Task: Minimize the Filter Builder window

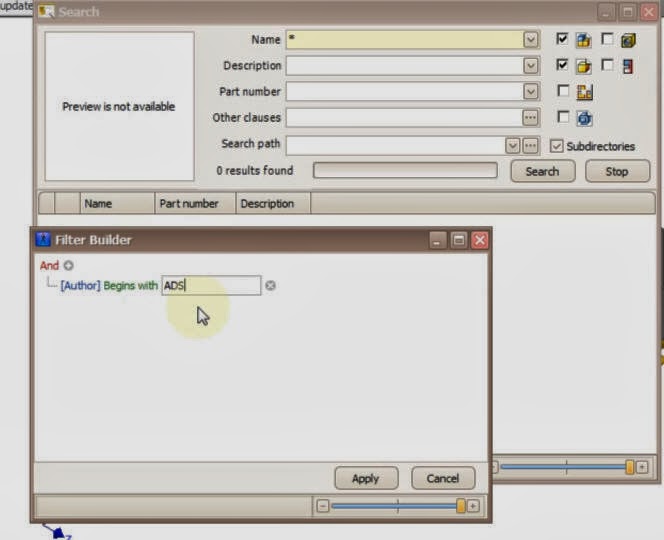Action: [x=437, y=240]
